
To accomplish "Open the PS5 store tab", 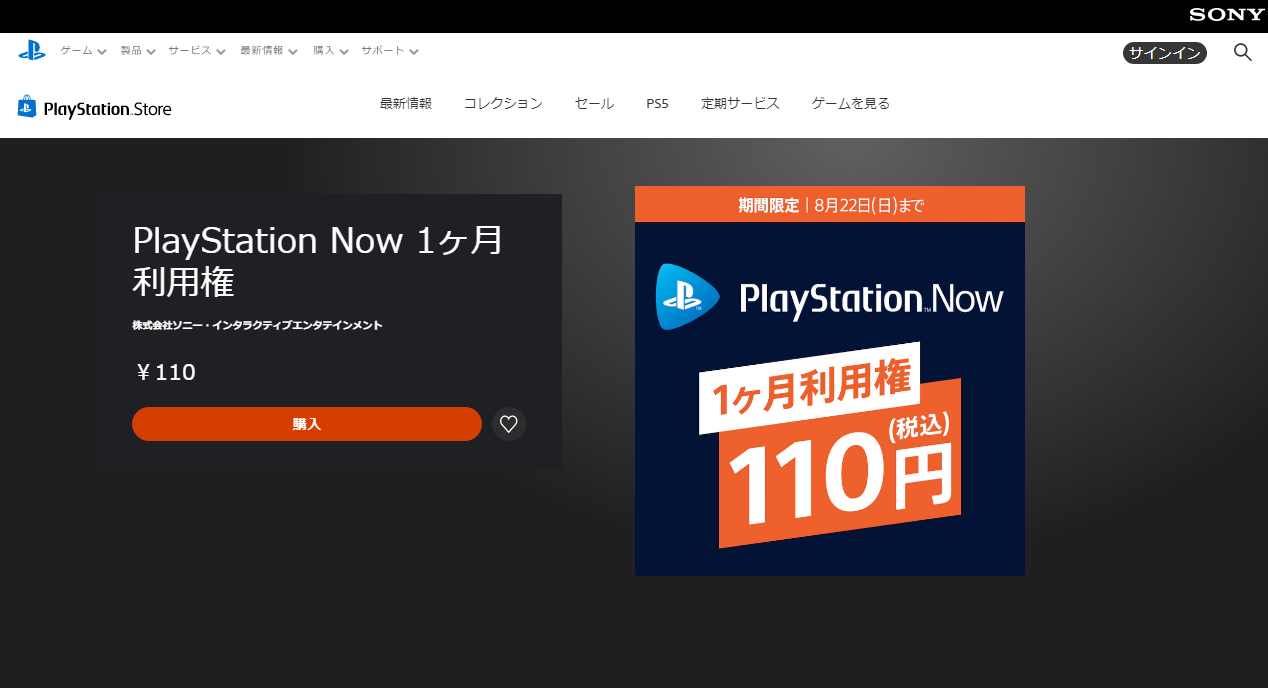I will tap(657, 103).
